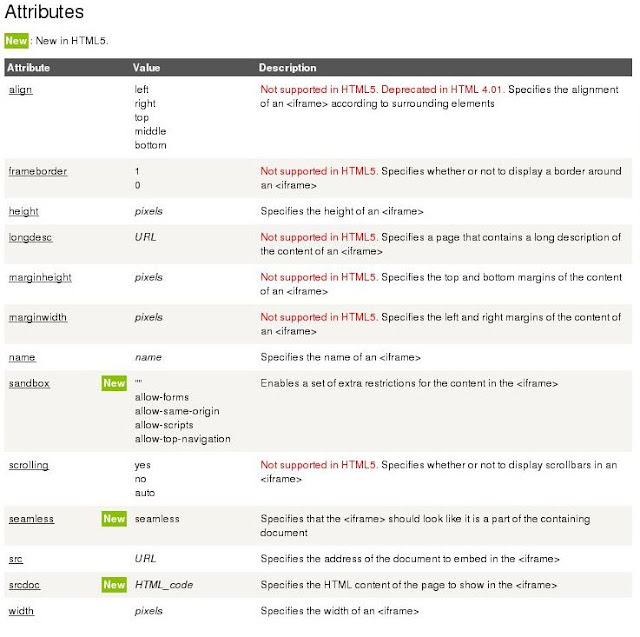The height and width of the screenshot is (637, 640).
Task: Click the marginheight attribute link
Action: click(x=40, y=277)
